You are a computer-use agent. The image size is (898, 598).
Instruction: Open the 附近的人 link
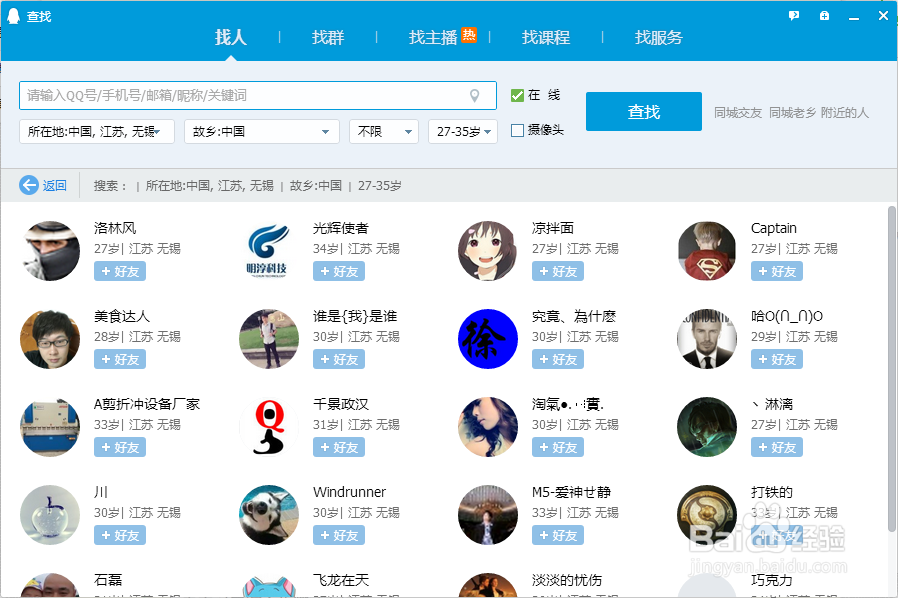(845, 113)
